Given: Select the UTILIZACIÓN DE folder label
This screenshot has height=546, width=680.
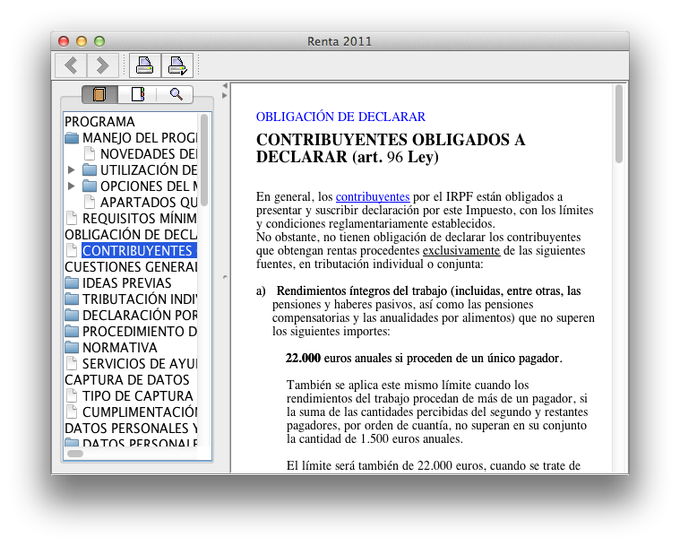Looking at the screenshot, I should pyautogui.click(x=149, y=170).
